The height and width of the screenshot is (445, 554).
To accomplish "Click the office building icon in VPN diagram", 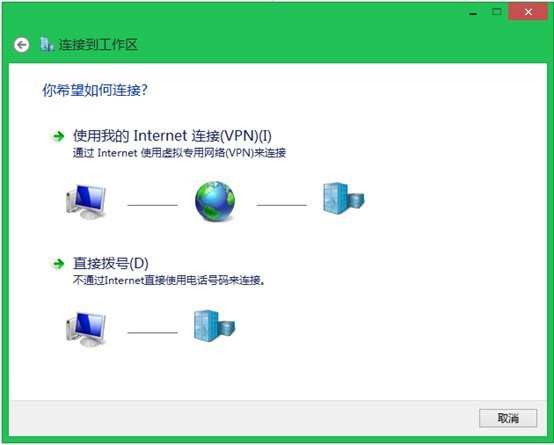I will click(x=343, y=198).
